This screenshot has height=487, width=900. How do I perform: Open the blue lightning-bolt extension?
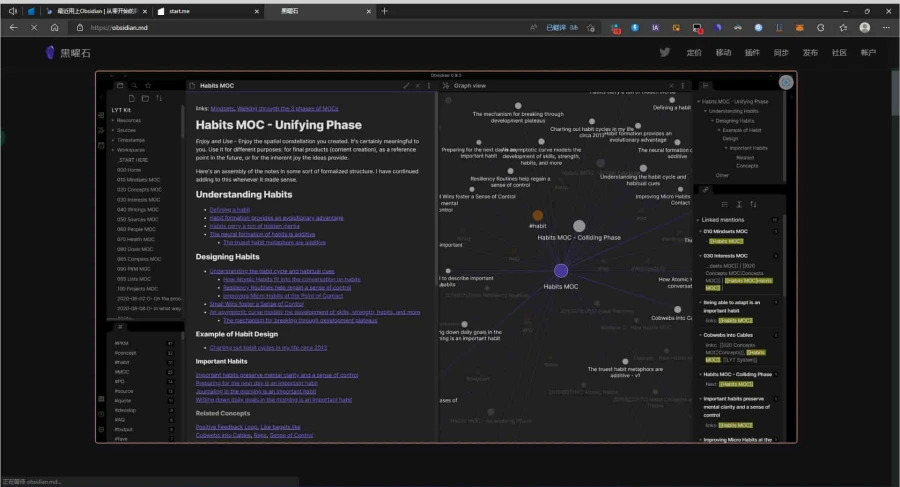635,28
